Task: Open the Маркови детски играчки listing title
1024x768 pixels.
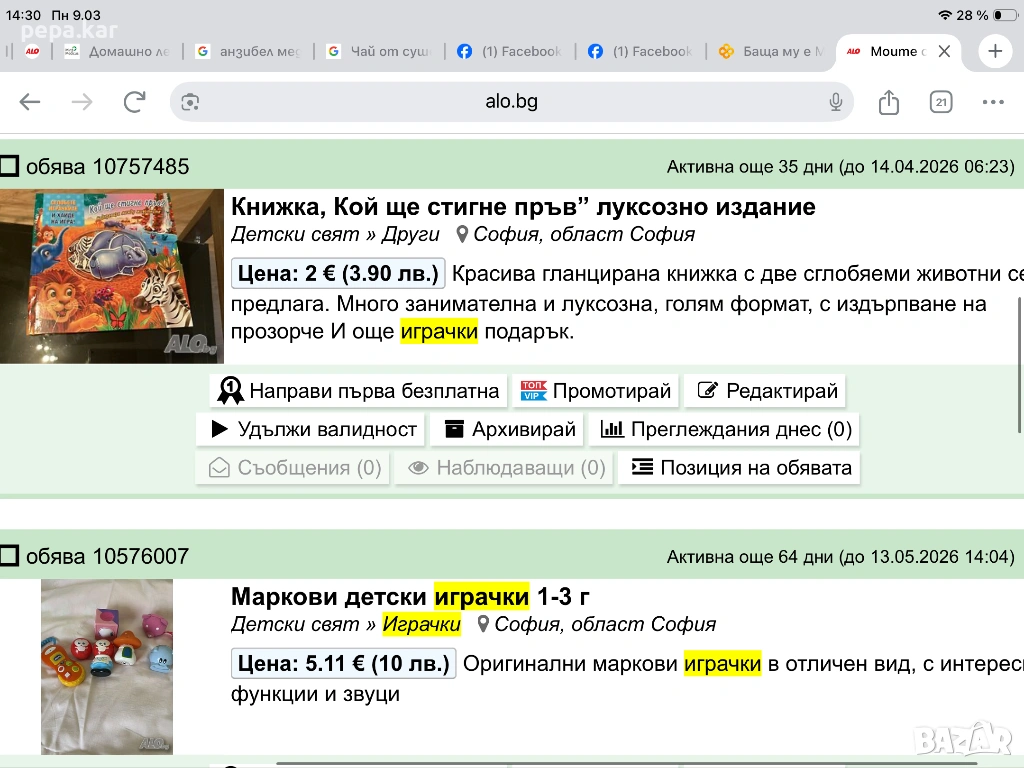Action: pyautogui.click(x=410, y=597)
